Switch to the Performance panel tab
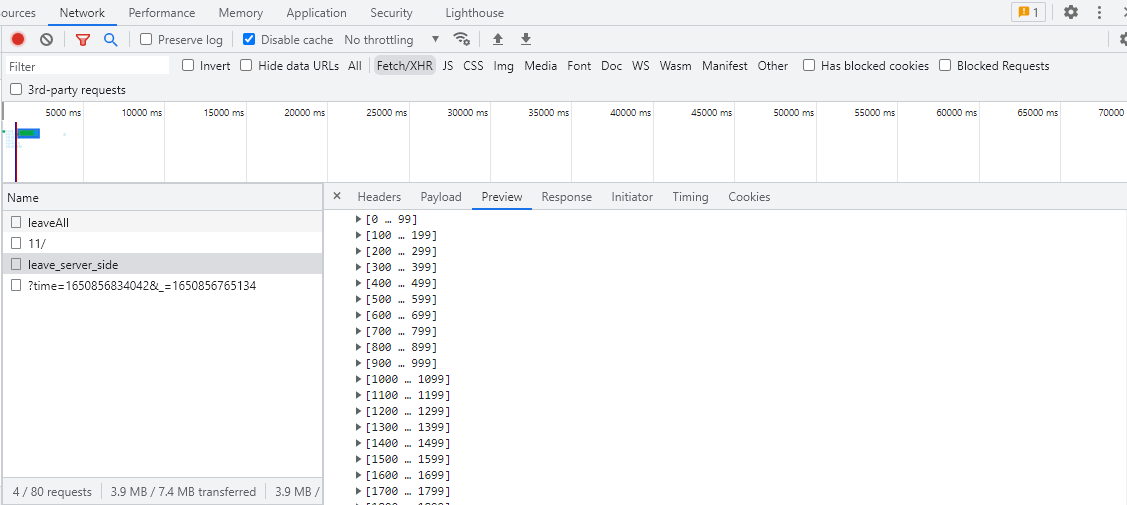Screen dimensions: 1127x505 tap(162, 13)
